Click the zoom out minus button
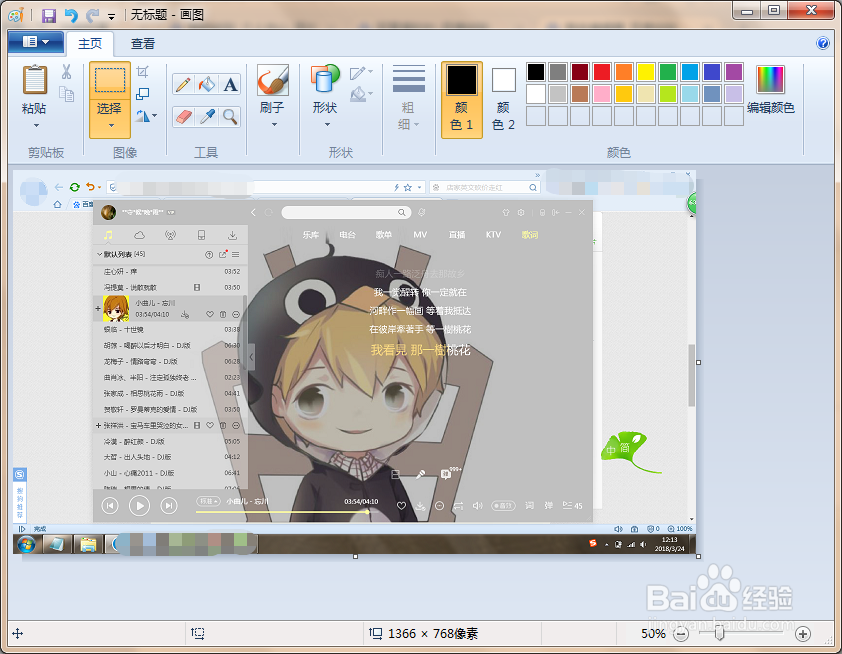The height and width of the screenshot is (654, 842). click(x=681, y=634)
